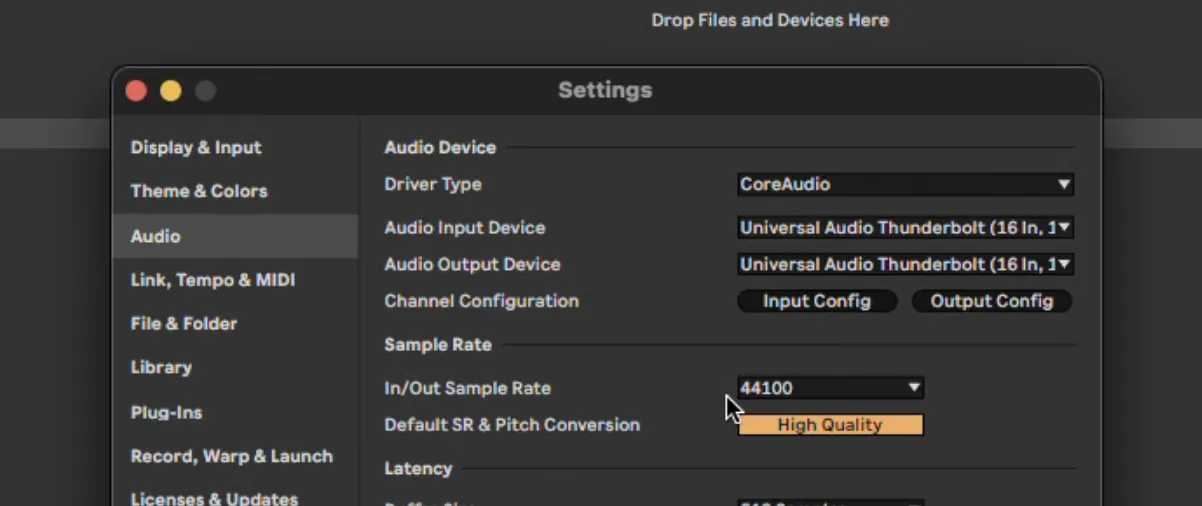Open the In/Out Sample Rate dropdown
Viewport: 1202px width, 506px height.
pyautogui.click(x=830, y=388)
